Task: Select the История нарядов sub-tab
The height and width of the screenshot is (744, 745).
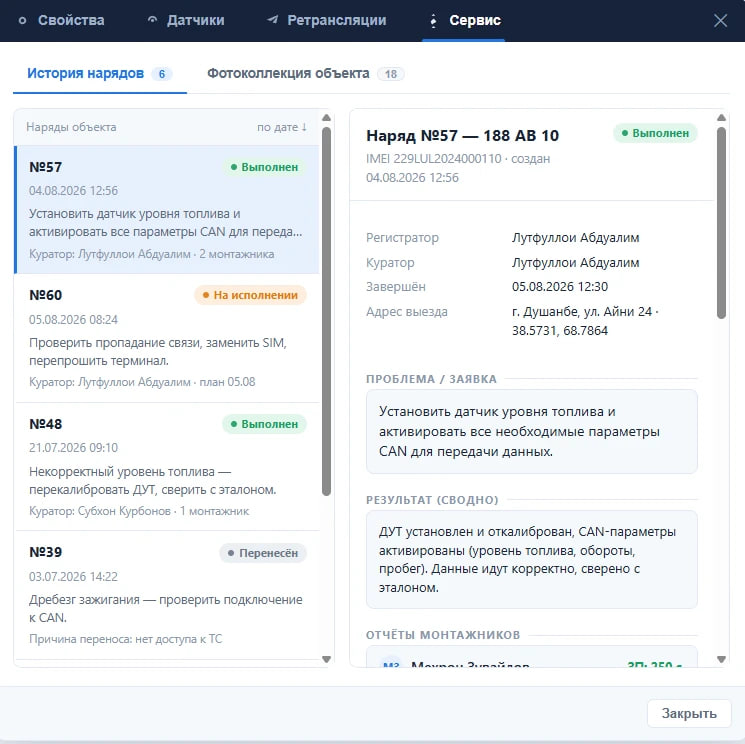Action: point(100,74)
